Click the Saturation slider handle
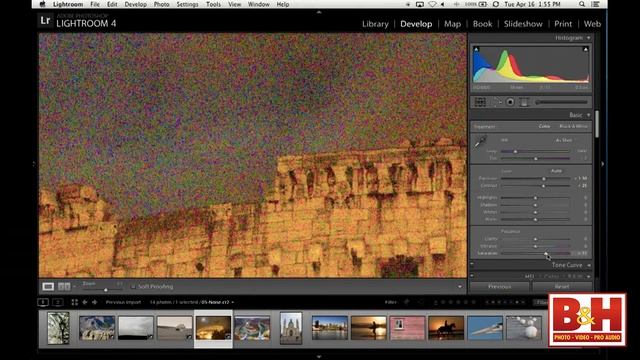The image size is (640, 360). [546, 253]
